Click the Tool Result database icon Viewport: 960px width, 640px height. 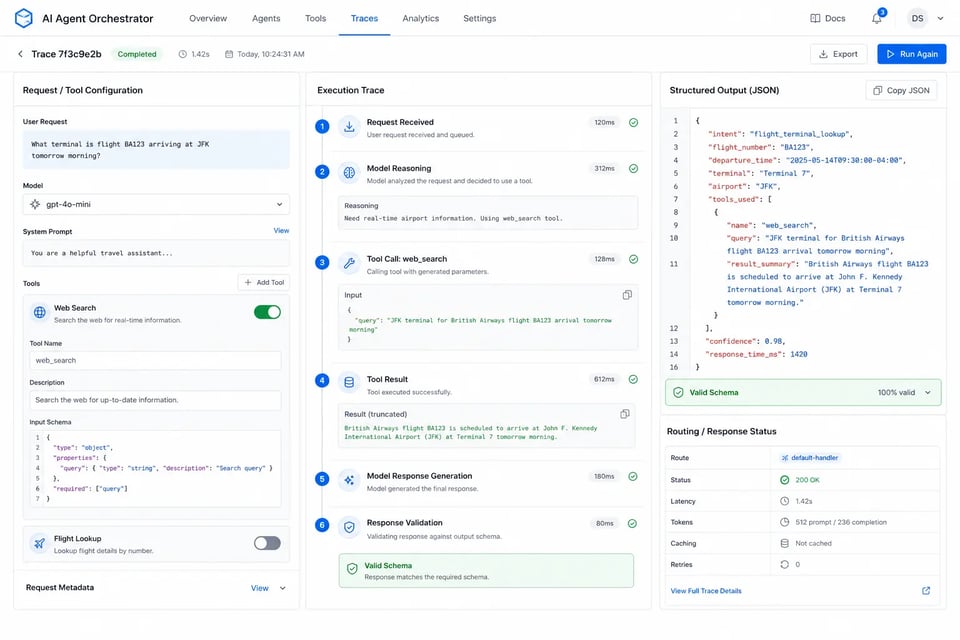point(349,382)
